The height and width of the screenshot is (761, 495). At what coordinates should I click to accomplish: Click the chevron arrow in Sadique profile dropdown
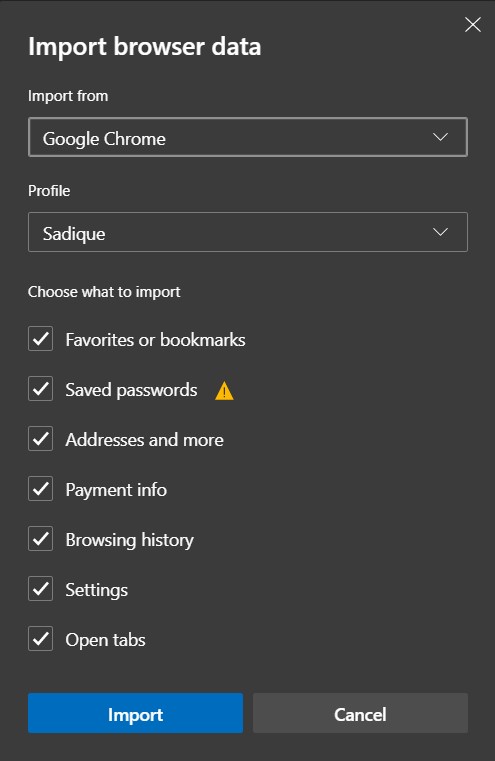click(440, 232)
